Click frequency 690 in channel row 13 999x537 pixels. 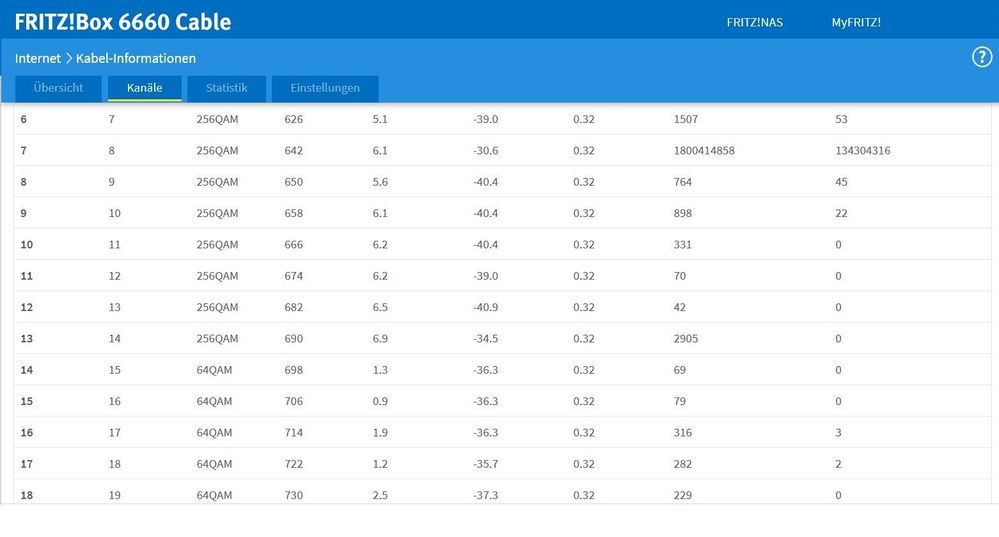pyautogui.click(x=294, y=339)
